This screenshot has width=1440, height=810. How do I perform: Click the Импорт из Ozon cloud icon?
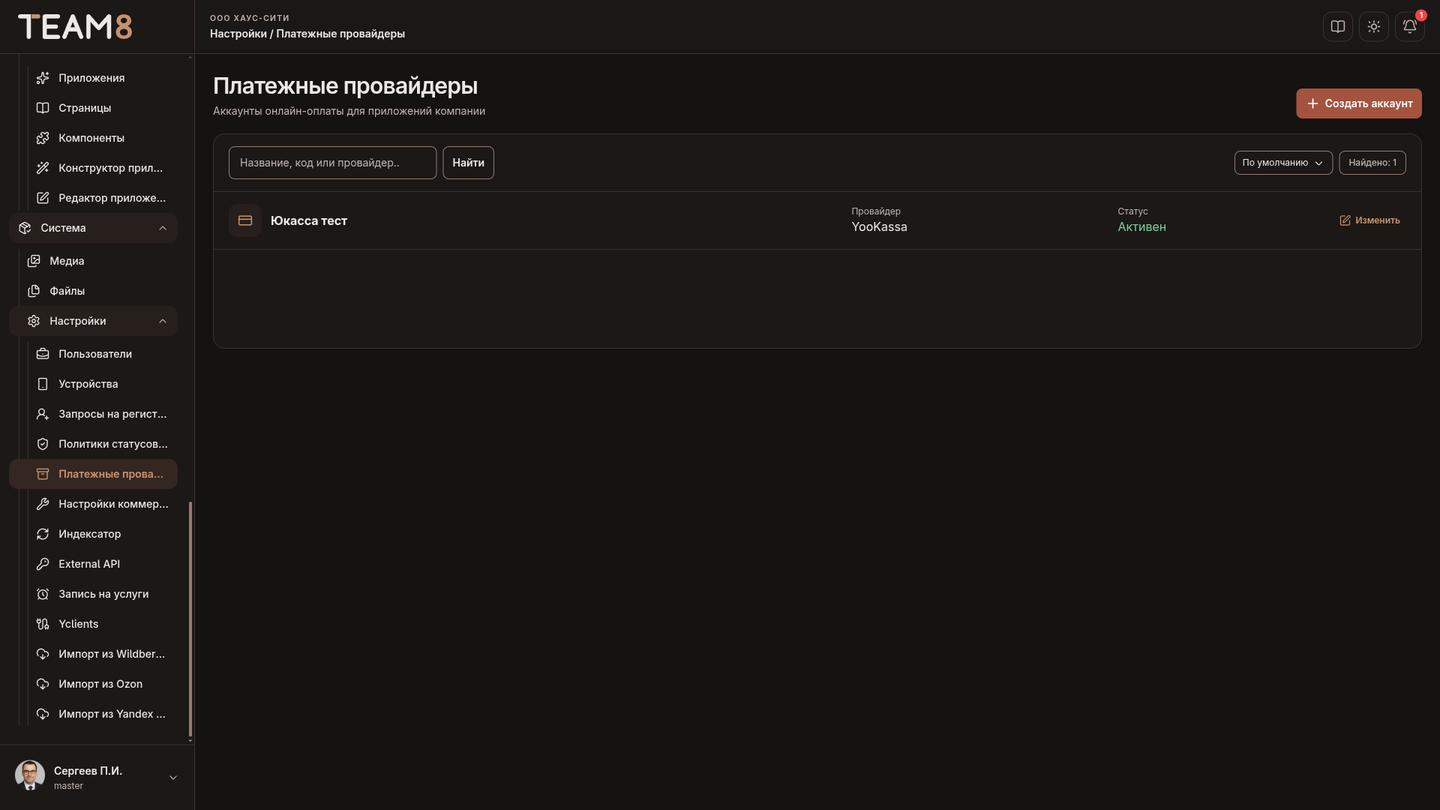[43, 684]
